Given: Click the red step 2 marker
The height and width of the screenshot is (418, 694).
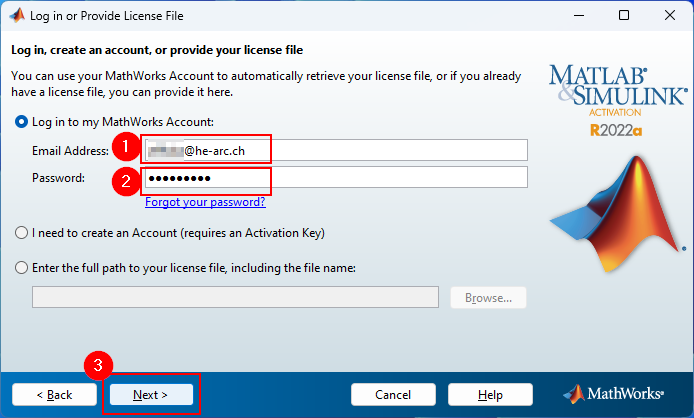Looking at the screenshot, I should click(126, 181).
